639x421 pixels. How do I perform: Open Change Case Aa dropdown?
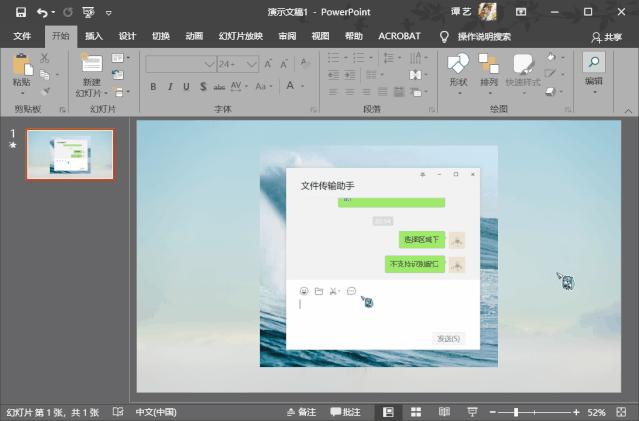click(264, 86)
